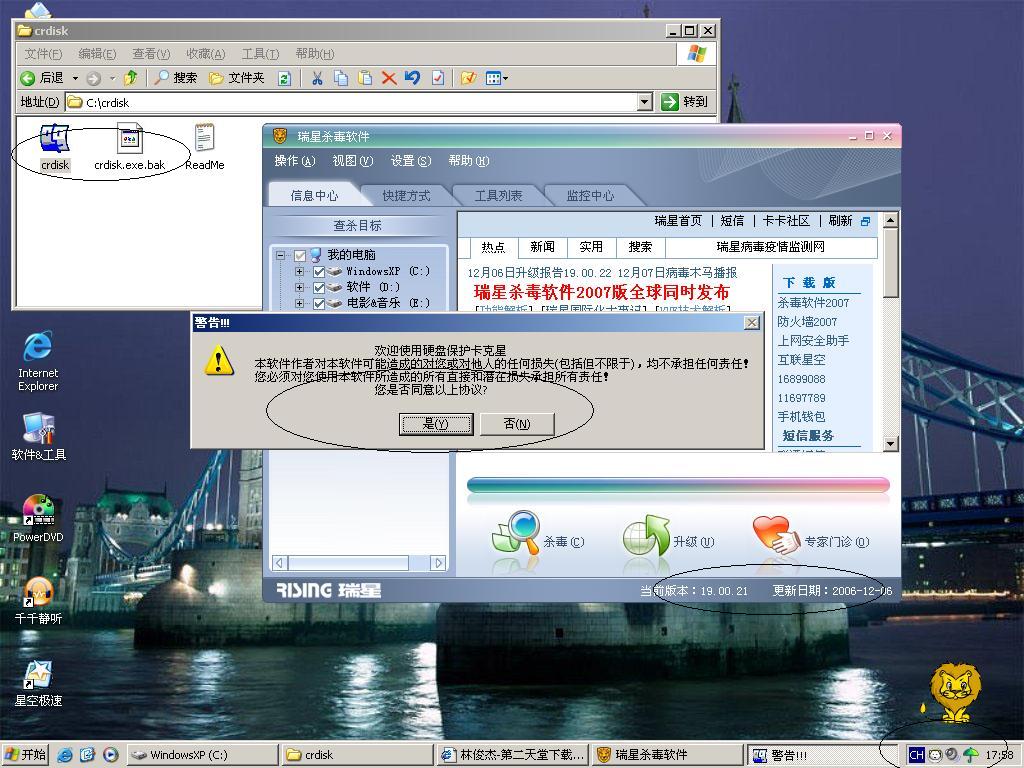Click the Rising lion mascot on desktop
Screen dimensions: 1024x768
point(955,692)
